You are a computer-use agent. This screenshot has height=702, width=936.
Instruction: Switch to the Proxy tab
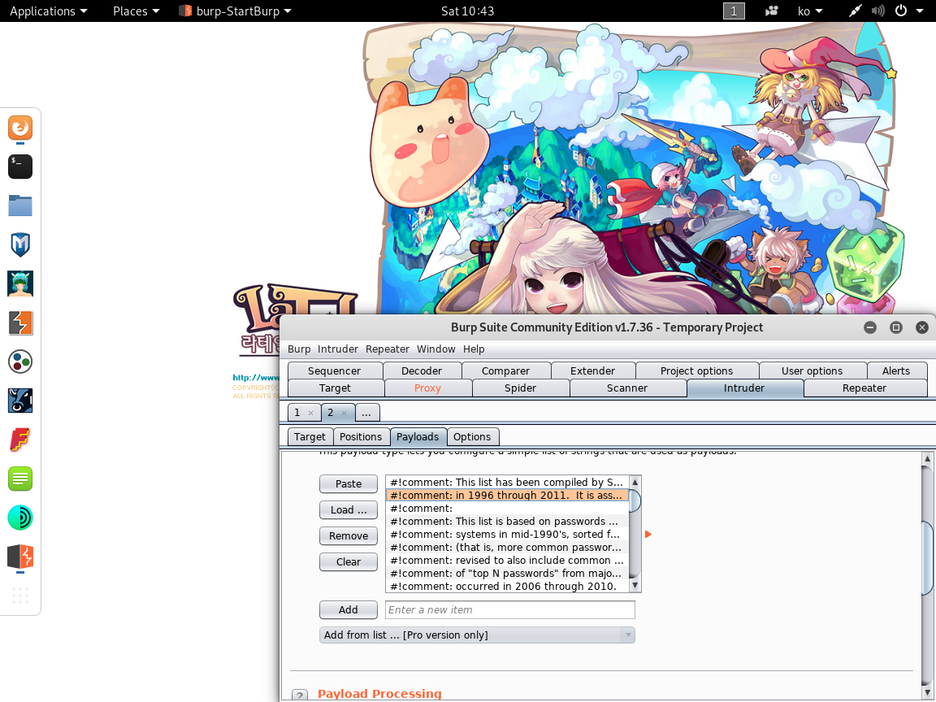(427, 388)
